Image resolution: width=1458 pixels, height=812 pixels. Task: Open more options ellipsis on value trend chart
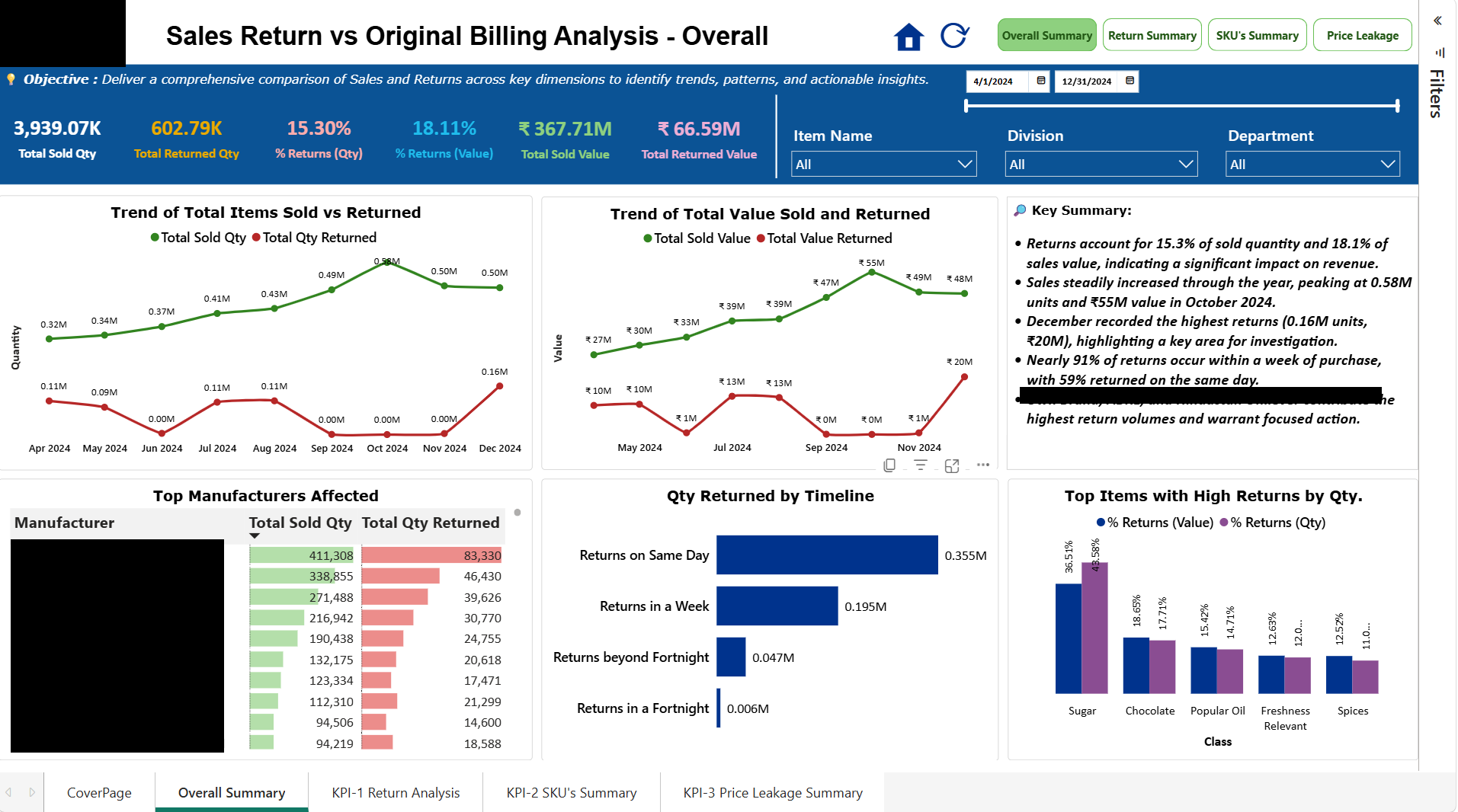point(983,465)
